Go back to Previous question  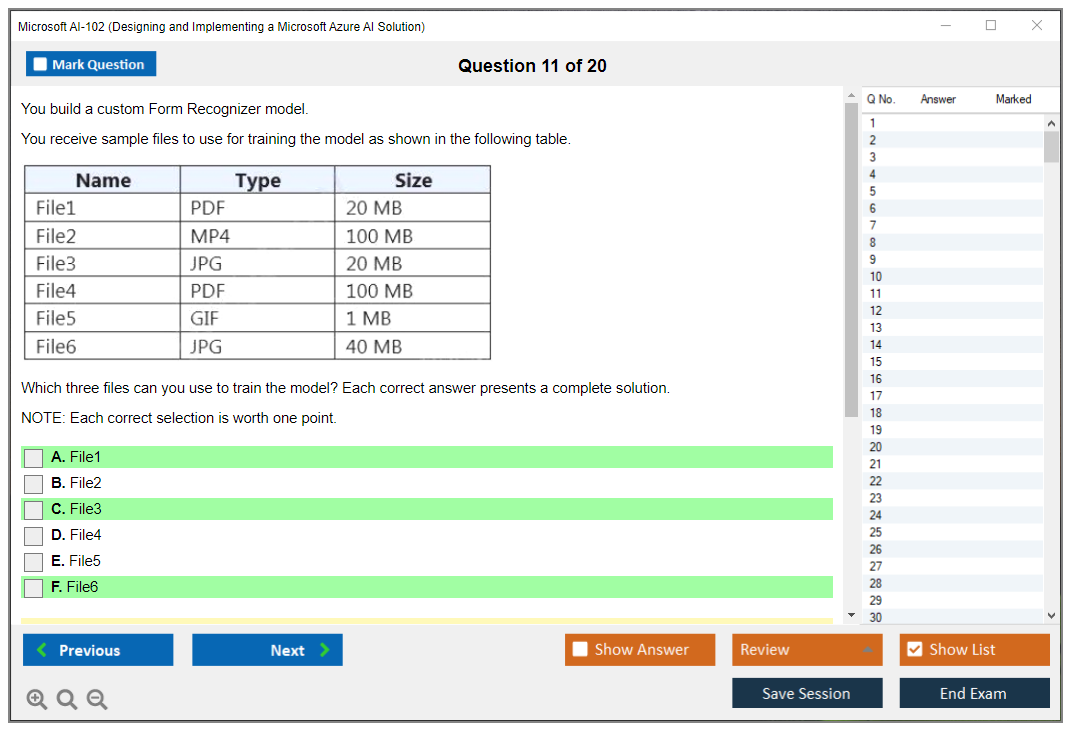click(98, 650)
